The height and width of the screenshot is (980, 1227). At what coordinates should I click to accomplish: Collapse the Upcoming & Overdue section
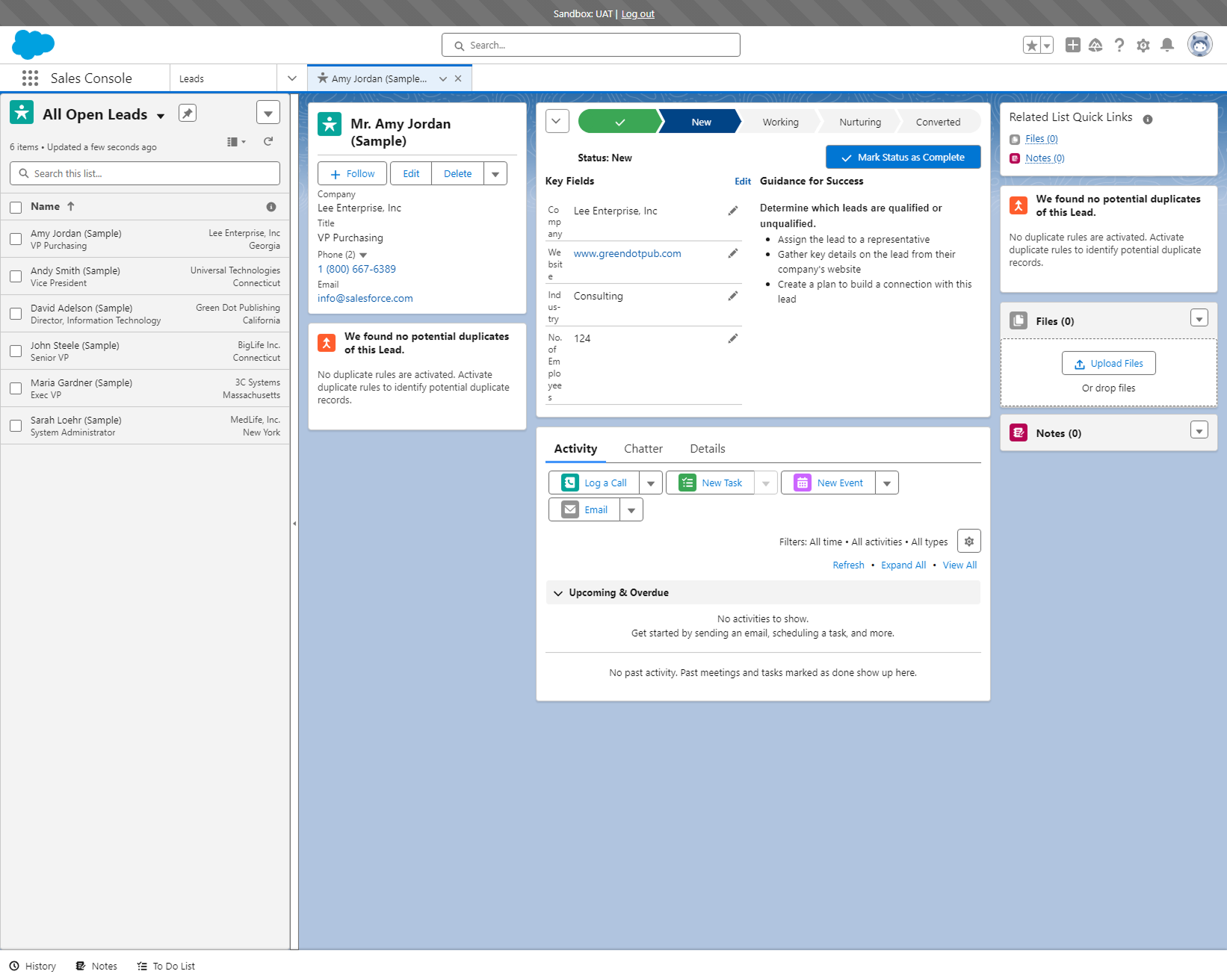point(558,592)
